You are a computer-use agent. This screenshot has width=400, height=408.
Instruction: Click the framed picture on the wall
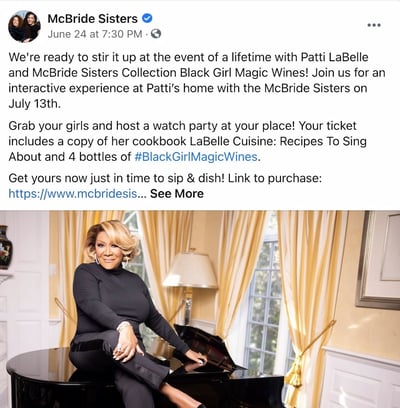tap(378, 259)
